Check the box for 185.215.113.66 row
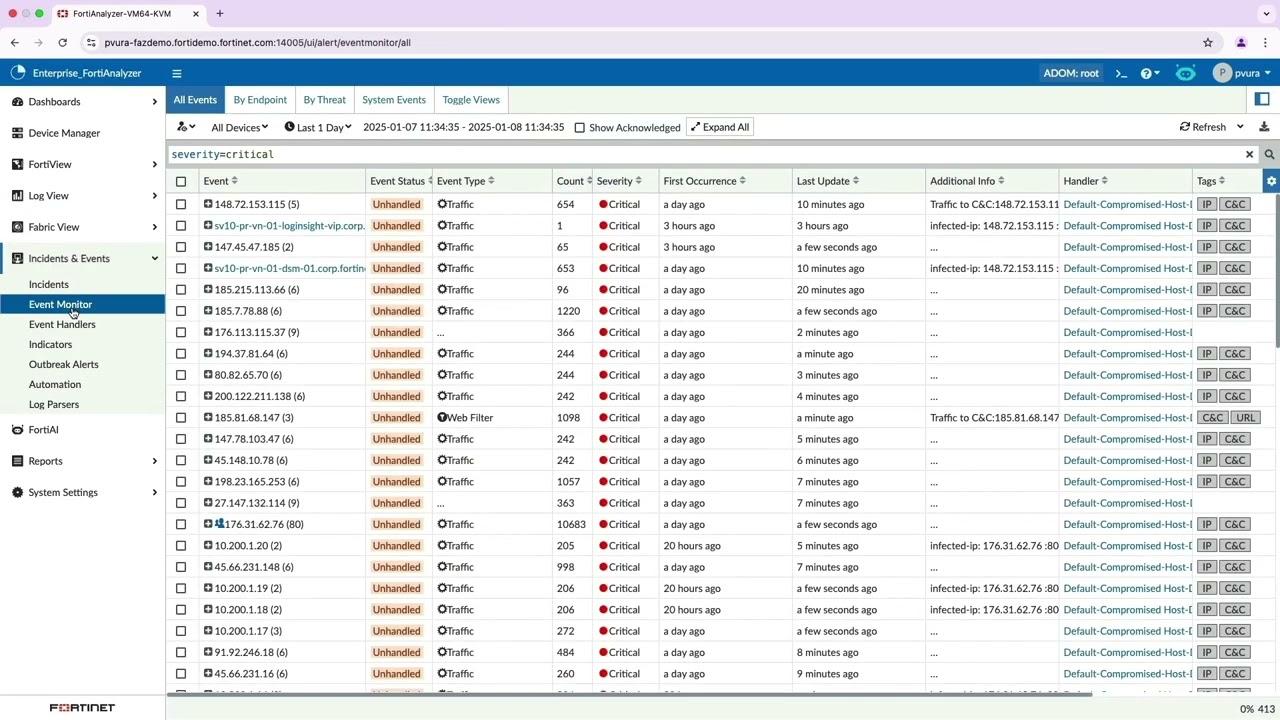This screenshot has height=720, width=1280. coord(181,290)
